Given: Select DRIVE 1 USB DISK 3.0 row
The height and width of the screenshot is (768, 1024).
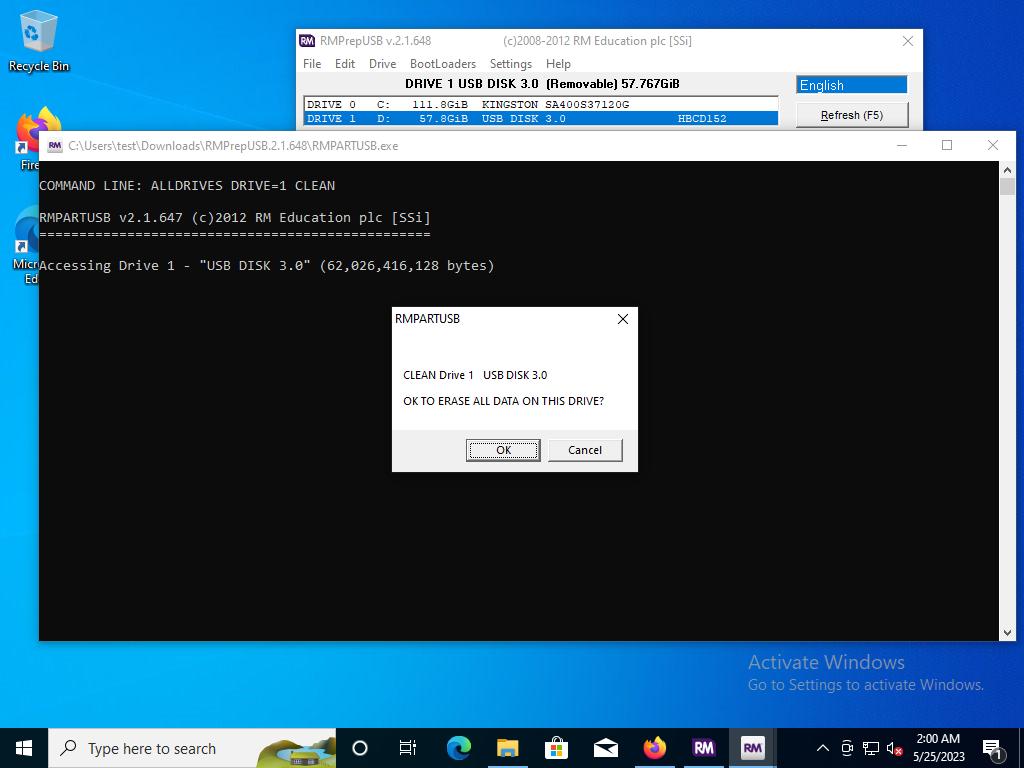Looking at the screenshot, I should [540, 118].
